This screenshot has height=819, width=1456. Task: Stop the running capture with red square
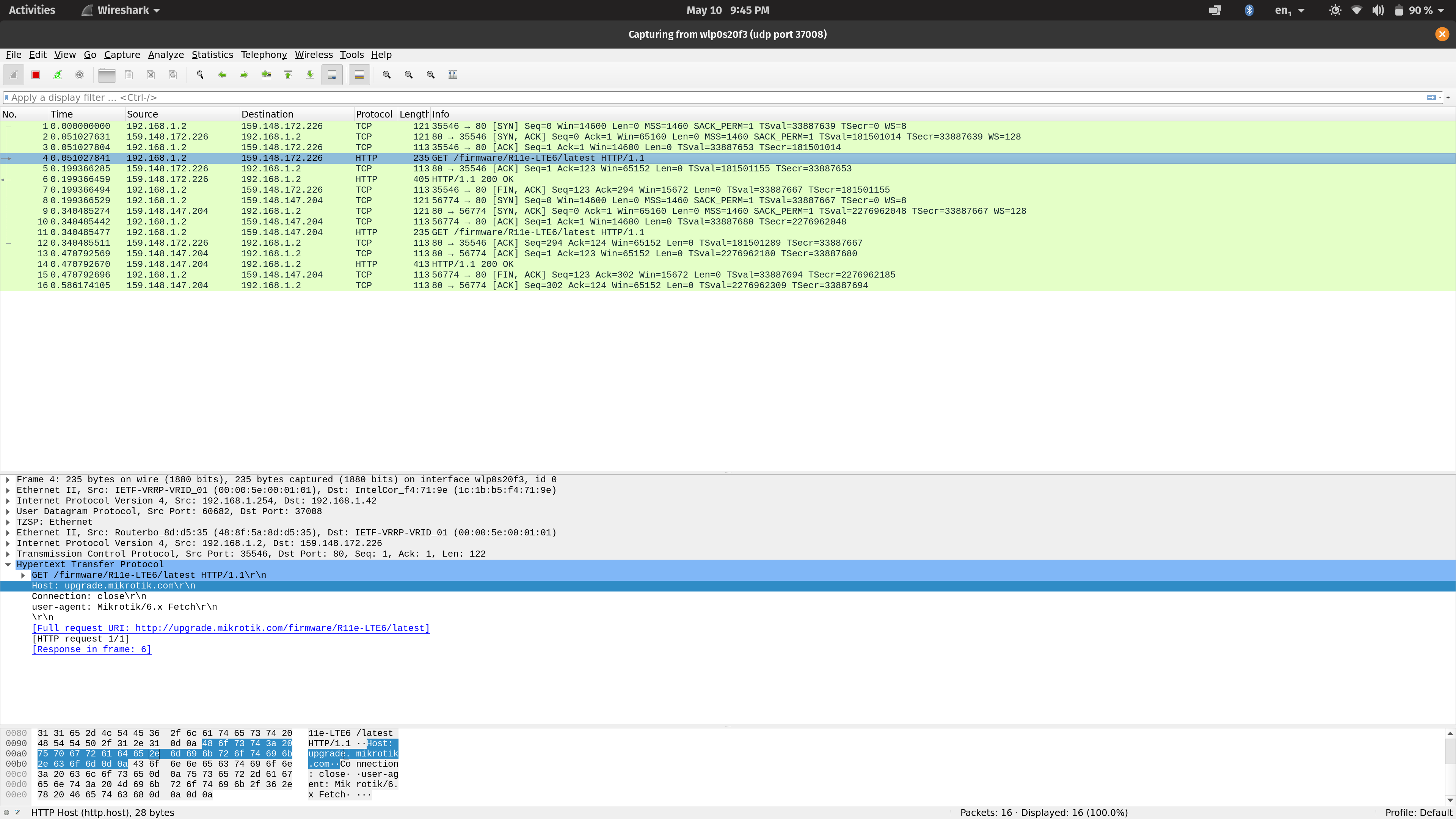coord(36,75)
